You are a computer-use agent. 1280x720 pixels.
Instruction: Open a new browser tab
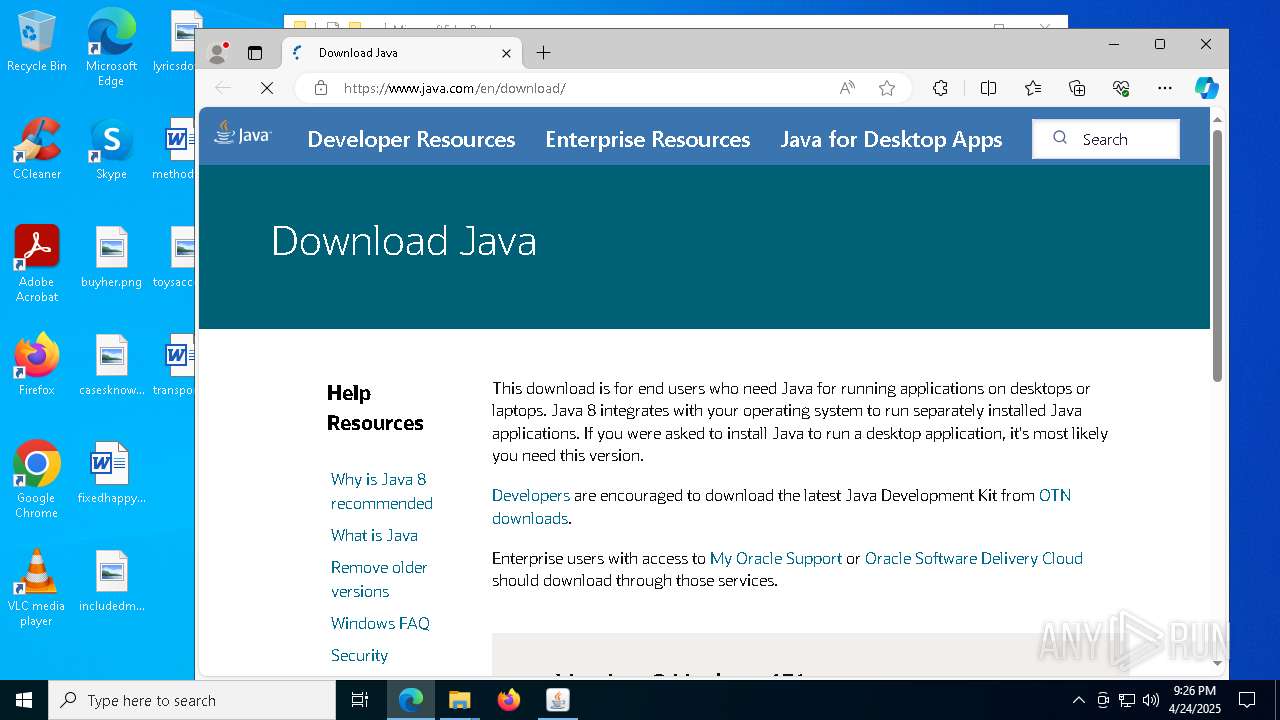543,53
